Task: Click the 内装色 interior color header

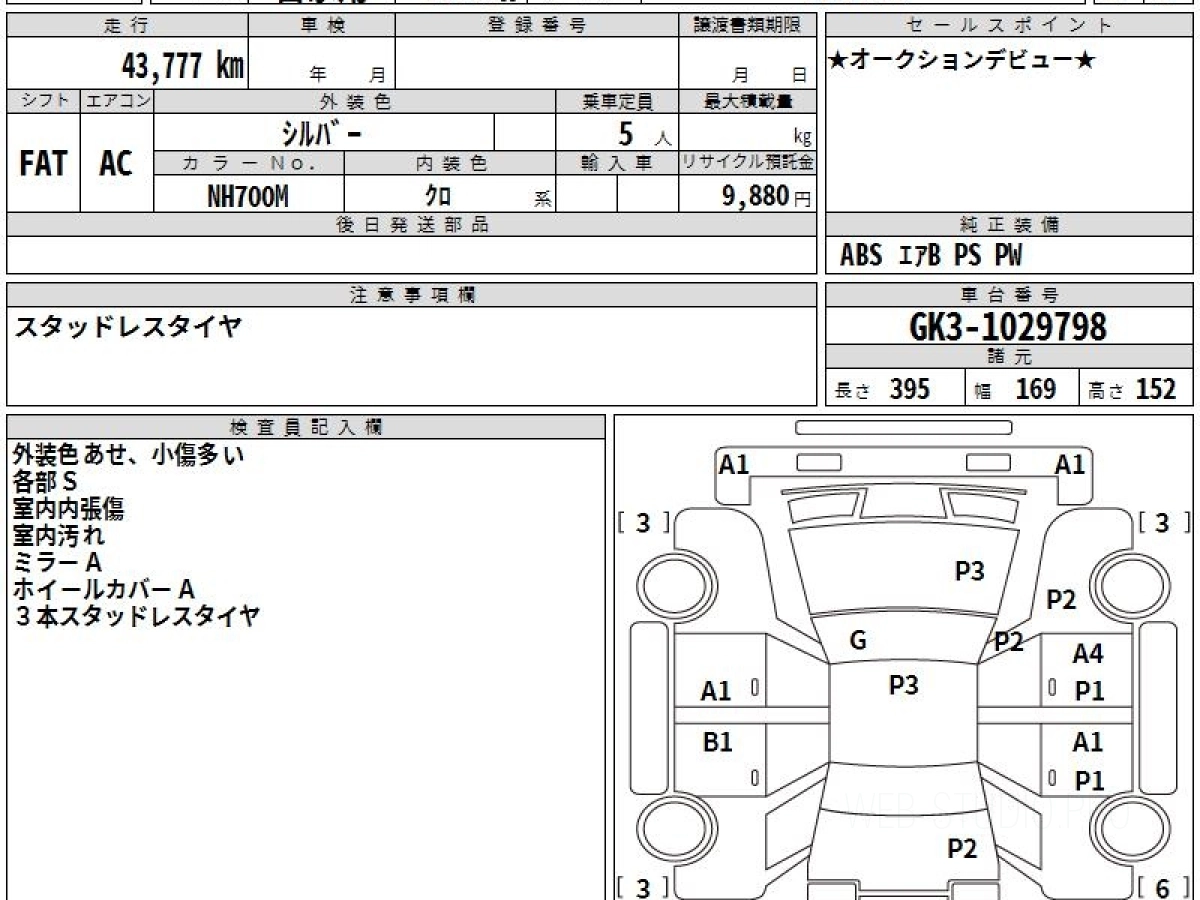Action: (450, 163)
